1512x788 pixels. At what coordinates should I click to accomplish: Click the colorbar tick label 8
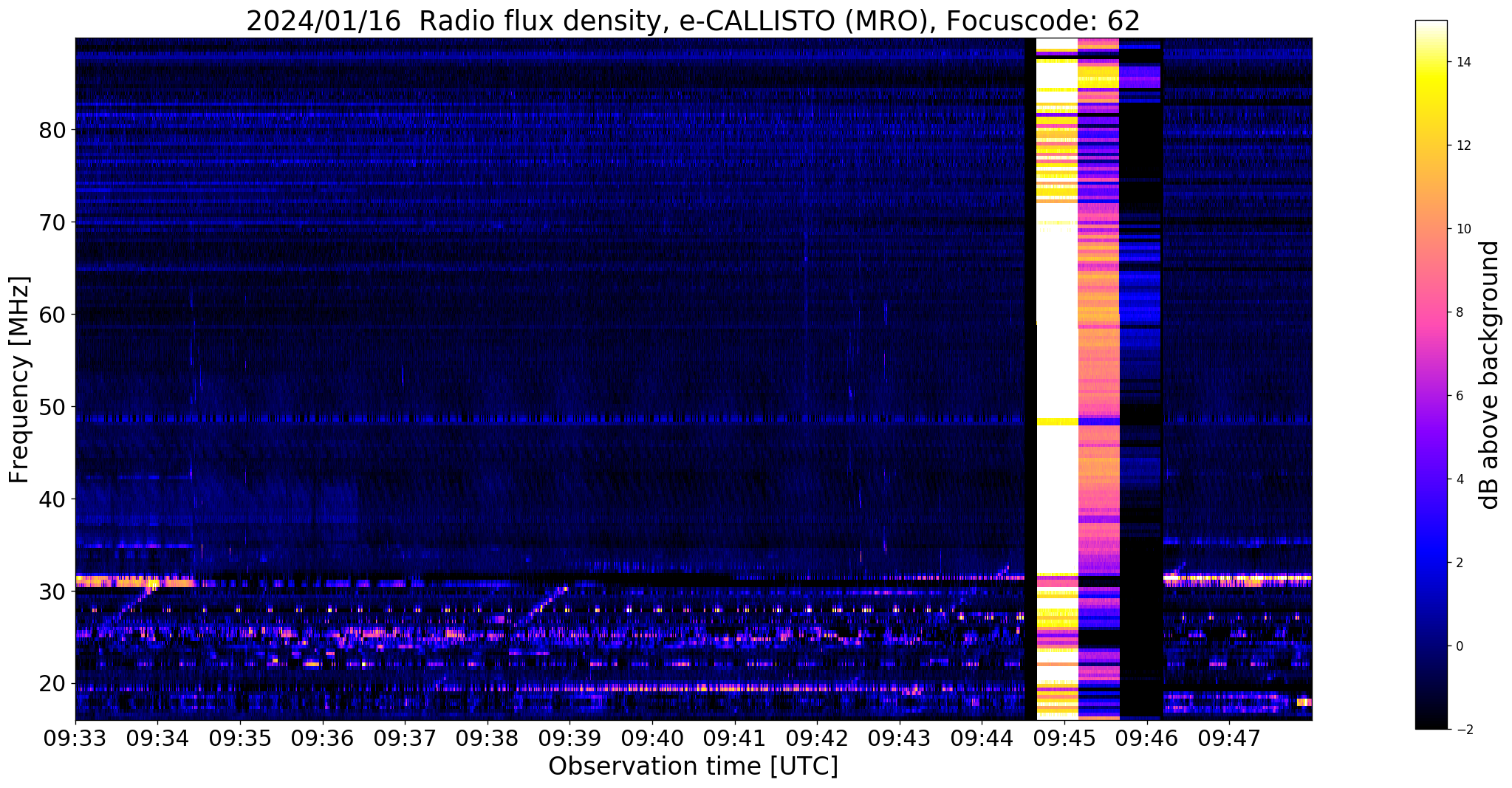coord(1459,312)
